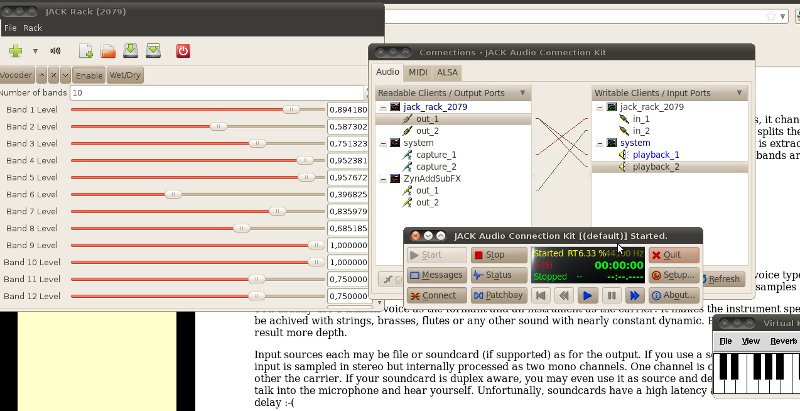Click the Stop server button
800x411 pixels.
pos(498,255)
